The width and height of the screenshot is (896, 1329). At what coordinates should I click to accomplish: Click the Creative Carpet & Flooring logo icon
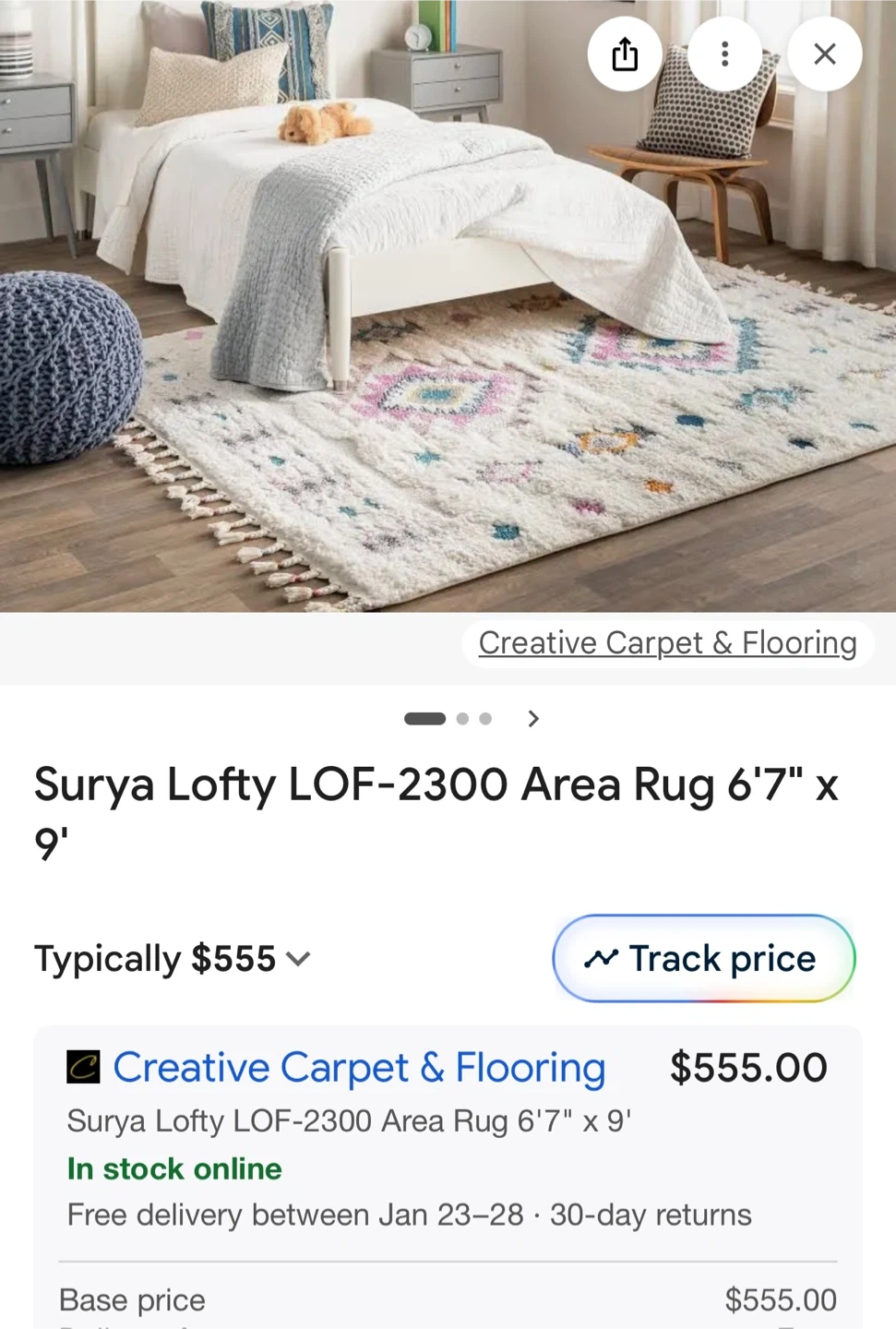tap(83, 1068)
